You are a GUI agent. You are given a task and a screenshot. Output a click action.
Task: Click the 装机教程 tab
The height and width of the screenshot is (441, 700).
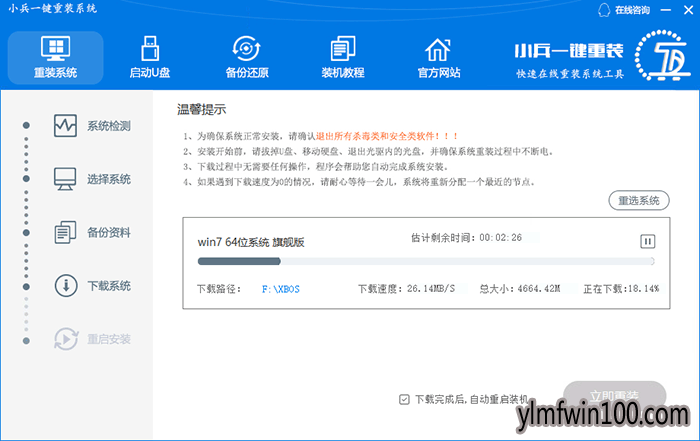tap(342, 57)
